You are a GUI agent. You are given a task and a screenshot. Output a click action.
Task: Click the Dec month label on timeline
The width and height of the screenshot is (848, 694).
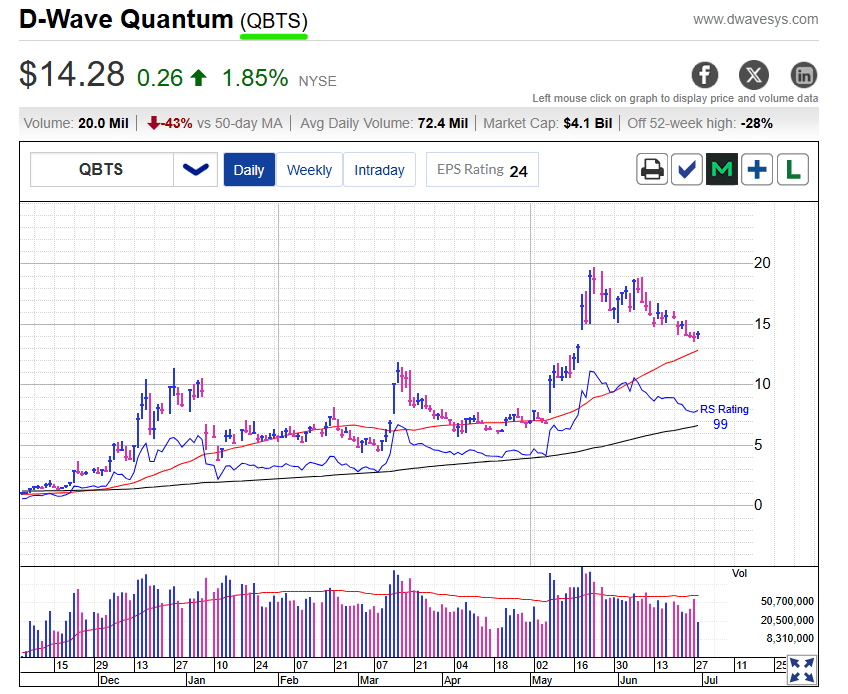[x=110, y=680]
